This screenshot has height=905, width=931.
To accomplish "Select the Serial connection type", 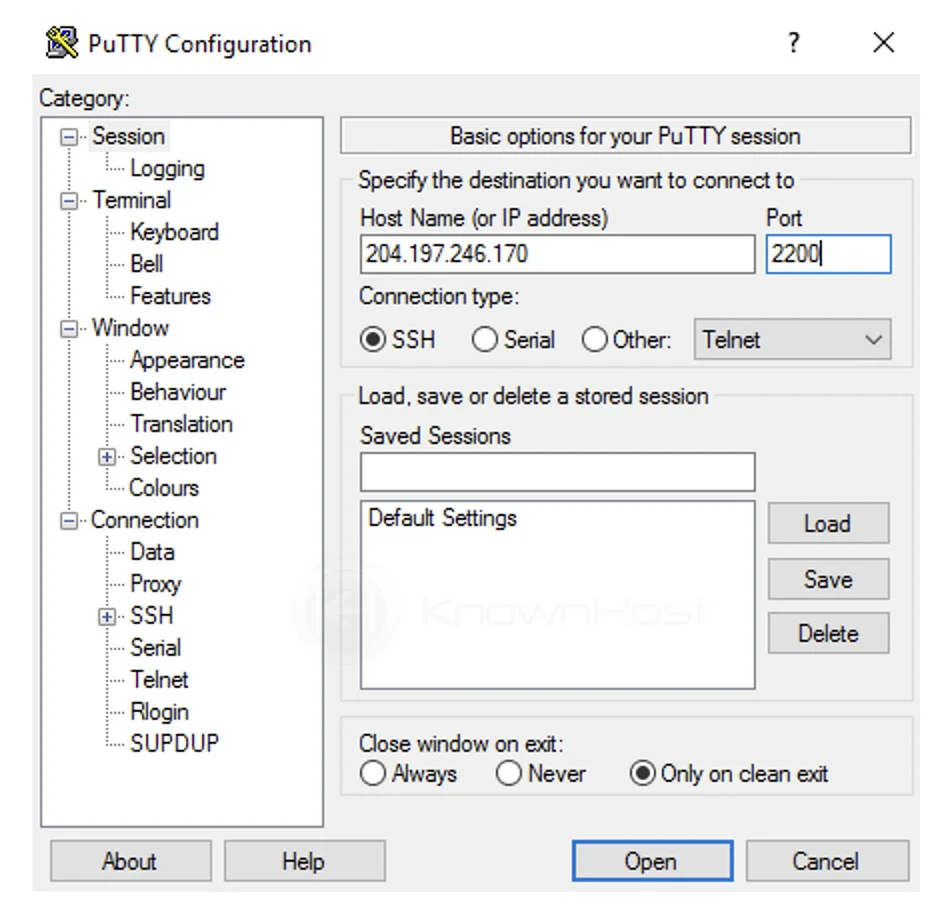I will click(x=485, y=340).
